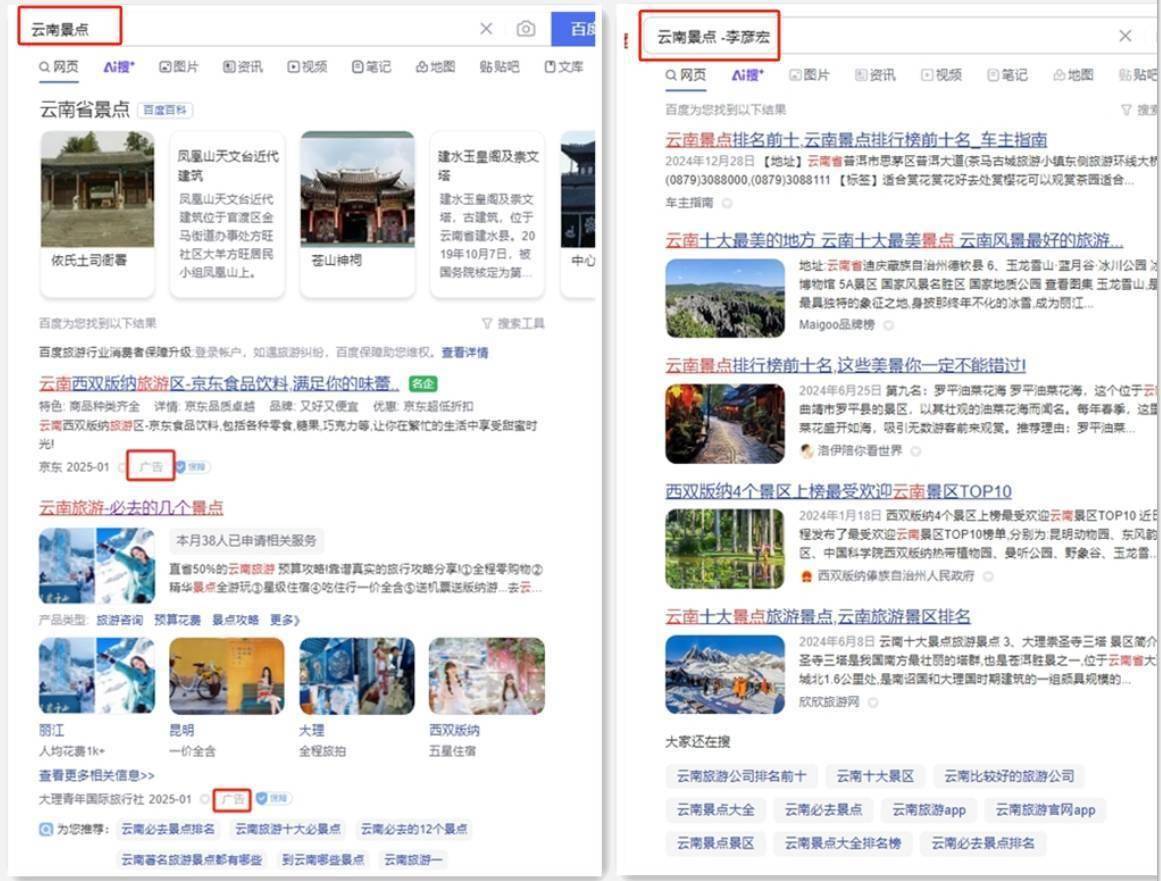Screen dimensions: 1161x881
Task: Click recommended search 云南旅游十大必景点
Action: click(x=288, y=829)
